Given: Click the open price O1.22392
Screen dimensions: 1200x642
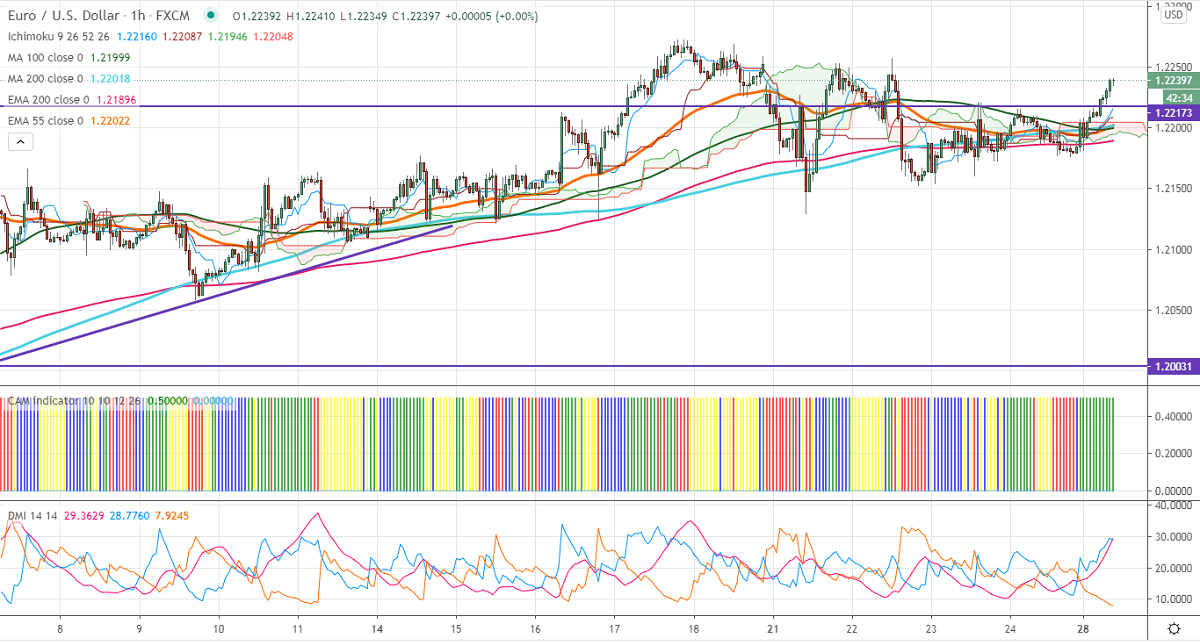Looking at the screenshot, I should [x=256, y=16].
